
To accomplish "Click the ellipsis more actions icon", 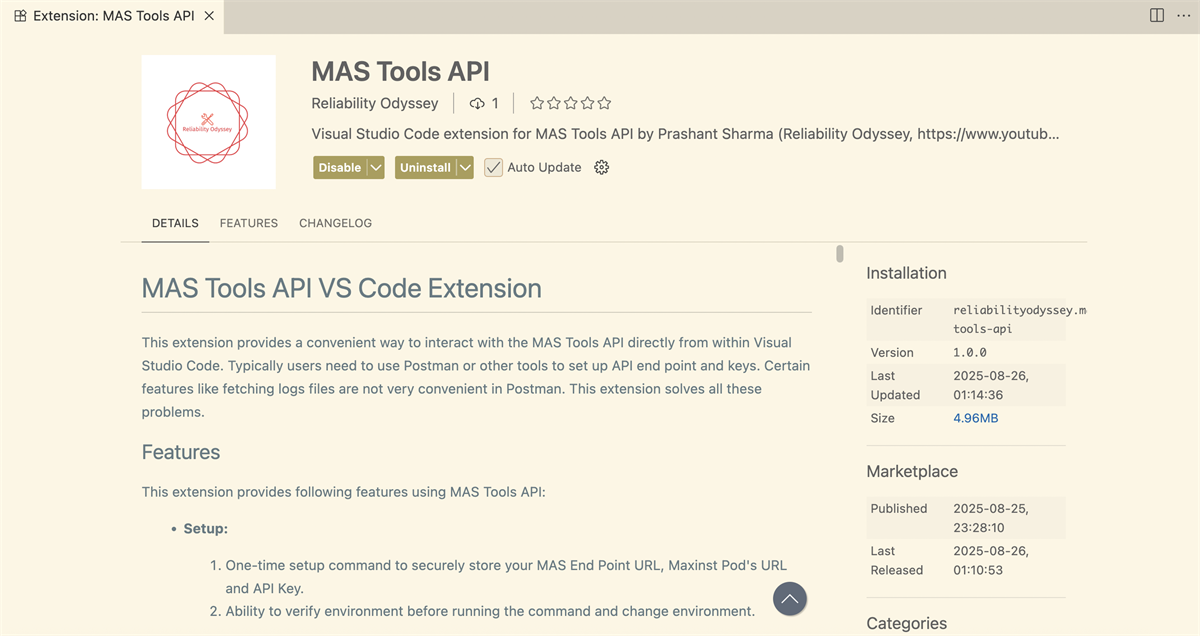I will click(1184, 15).
